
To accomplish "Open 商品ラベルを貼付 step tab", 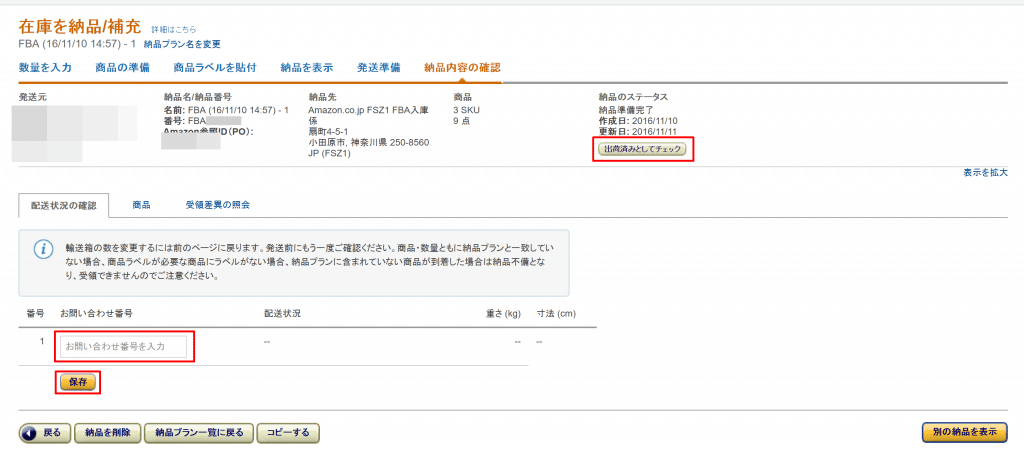I will 215,67.
